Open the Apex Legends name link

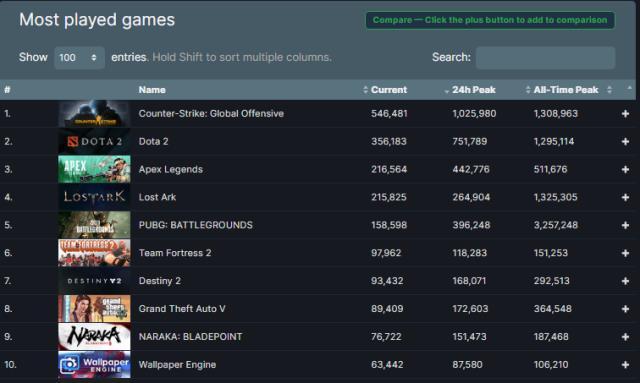[171, 169]
